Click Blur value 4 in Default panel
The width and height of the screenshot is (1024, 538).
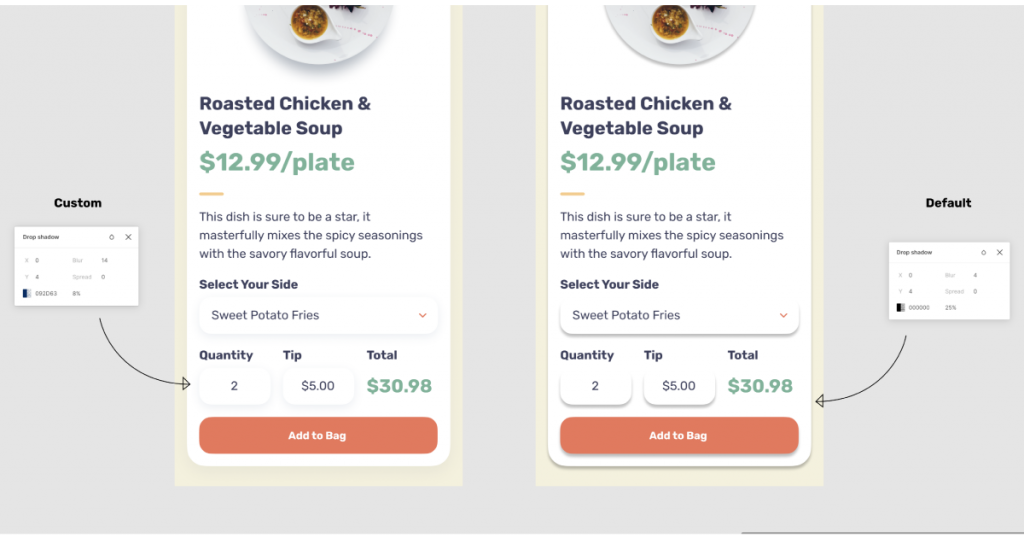point(975,275)
